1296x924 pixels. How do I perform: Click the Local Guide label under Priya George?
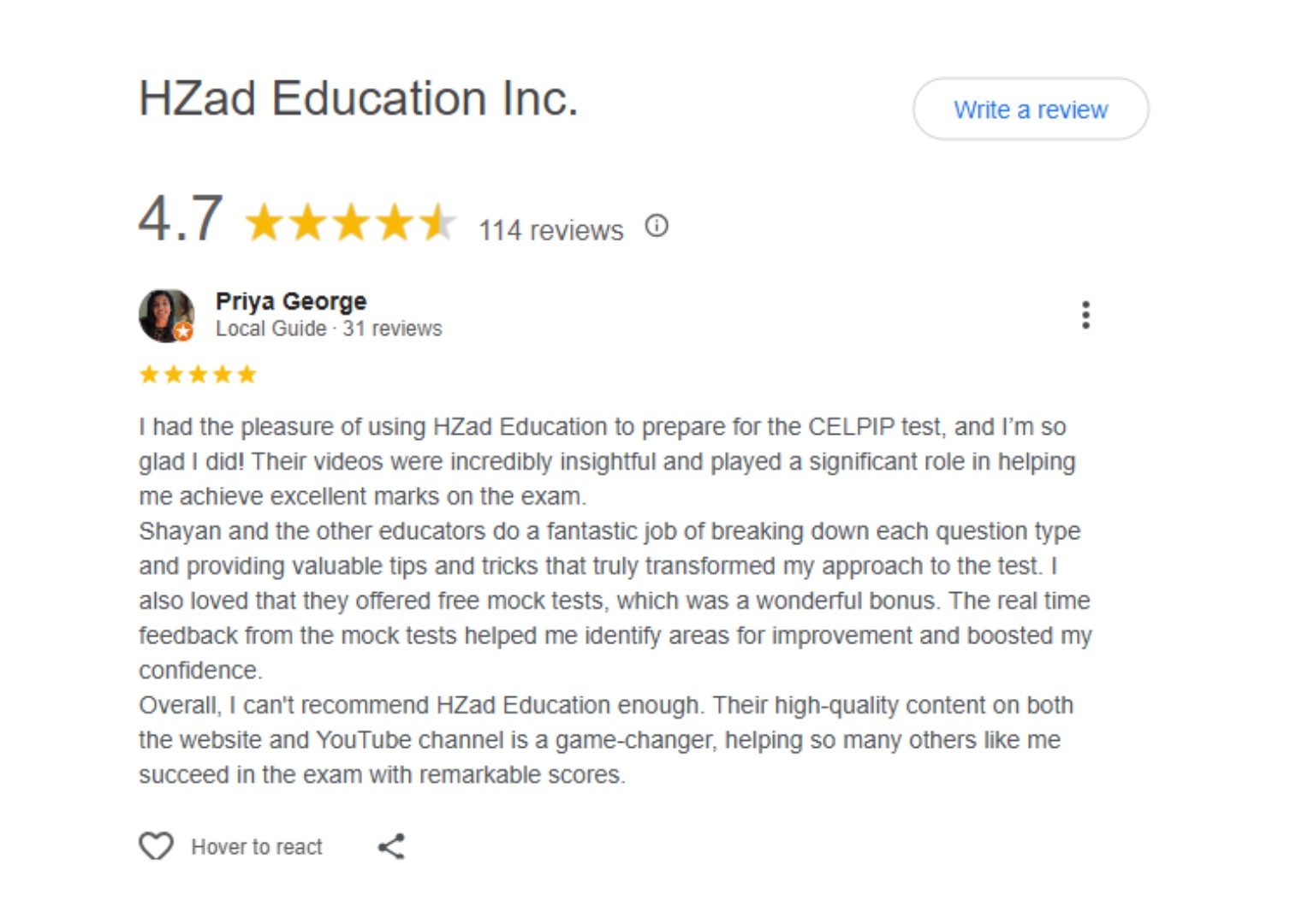point(270,329)
